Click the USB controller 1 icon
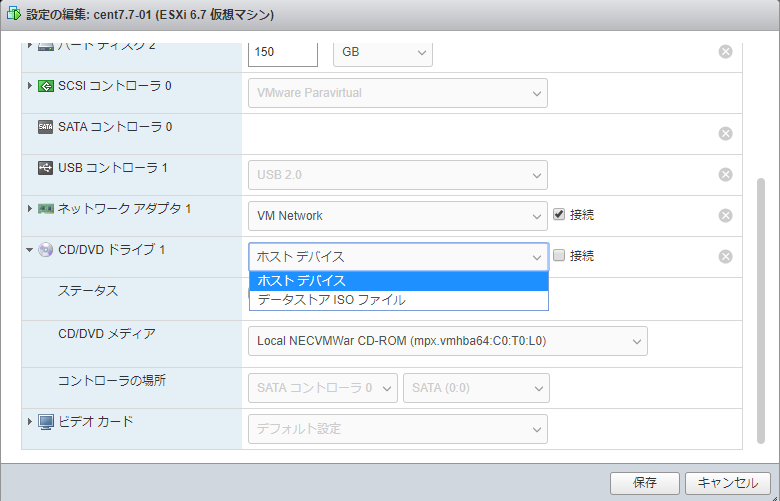The width and height of the screenshot is (780, 501). (45, 168)
